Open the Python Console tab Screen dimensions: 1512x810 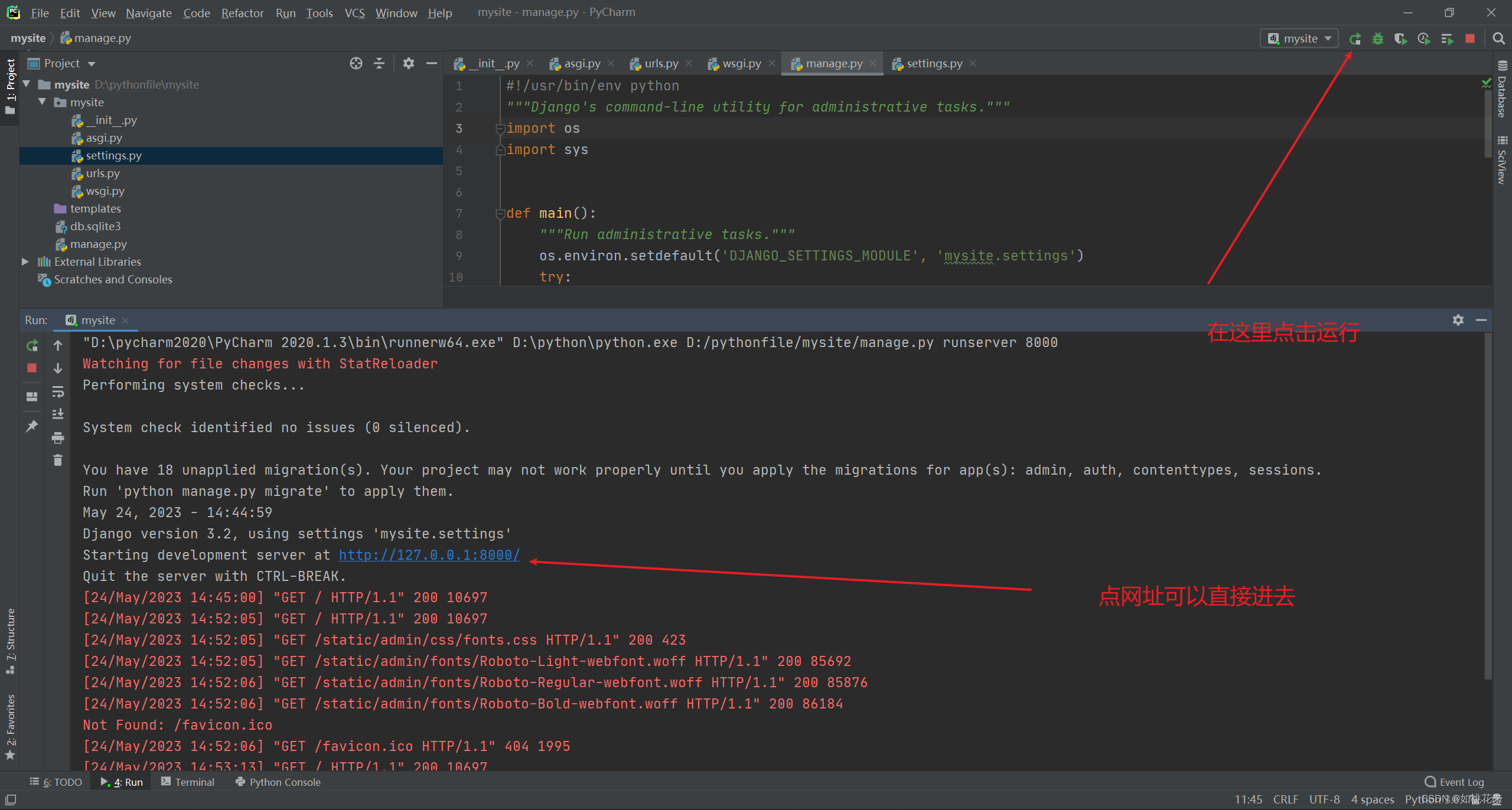point(278,782)
